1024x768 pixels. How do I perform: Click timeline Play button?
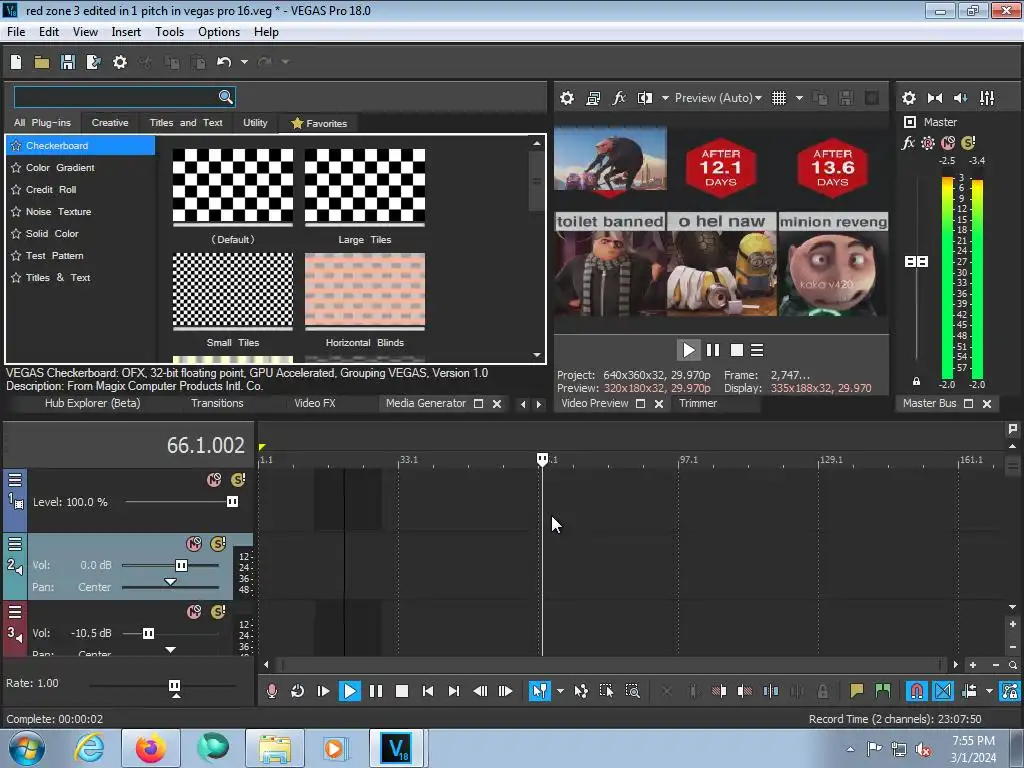pos(349,691)
